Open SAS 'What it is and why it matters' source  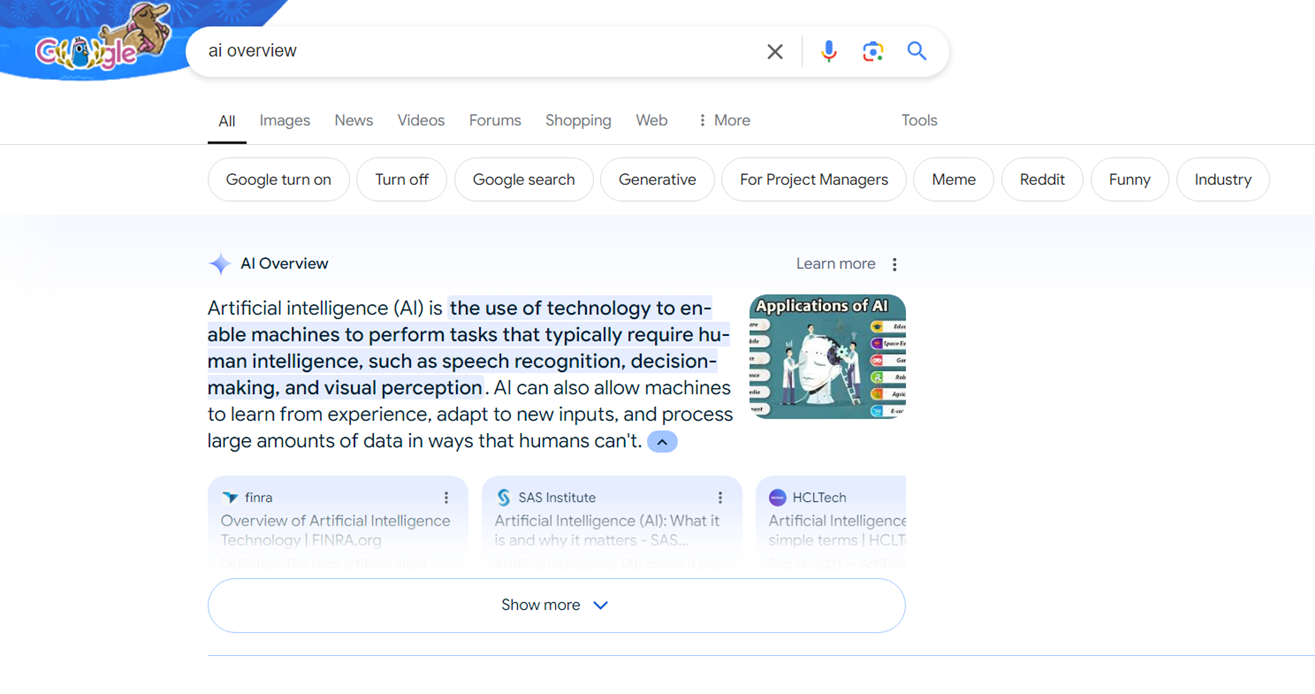click(x=607, y=530)
